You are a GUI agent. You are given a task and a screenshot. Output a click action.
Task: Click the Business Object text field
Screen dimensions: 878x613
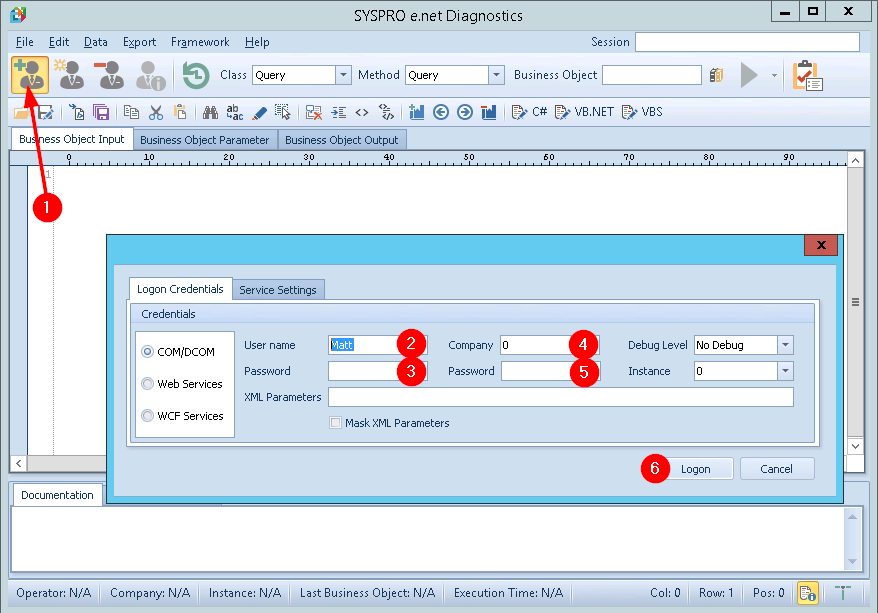pyautogui.click(x=652, y=75)
